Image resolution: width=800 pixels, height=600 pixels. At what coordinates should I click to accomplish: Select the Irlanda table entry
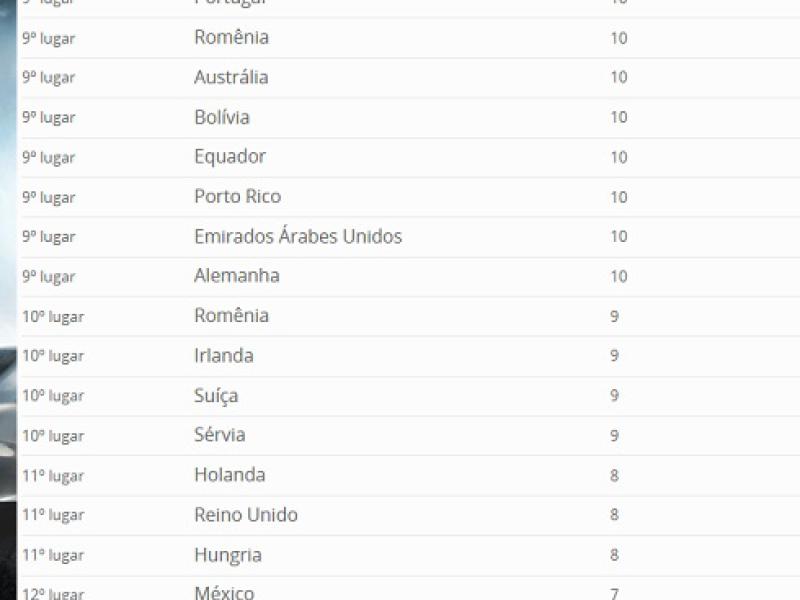coord(224,356)
